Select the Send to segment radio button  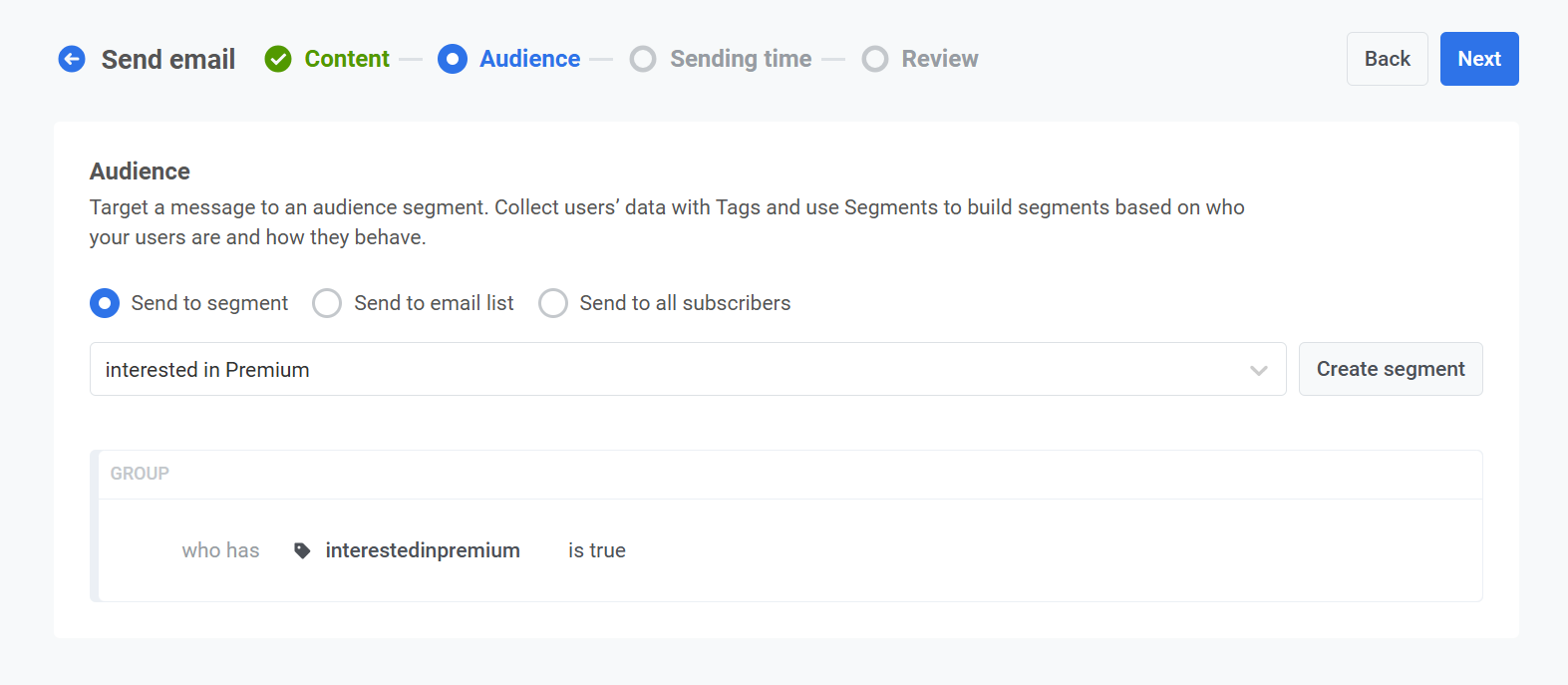point(105,303)
